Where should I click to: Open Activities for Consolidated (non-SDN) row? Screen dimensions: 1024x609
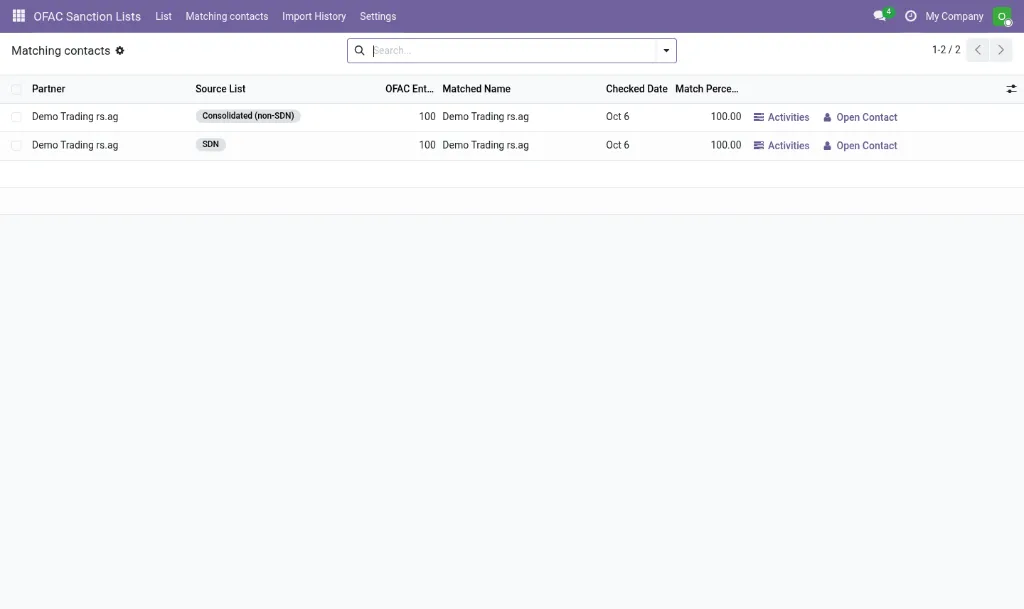pos(781,117)
